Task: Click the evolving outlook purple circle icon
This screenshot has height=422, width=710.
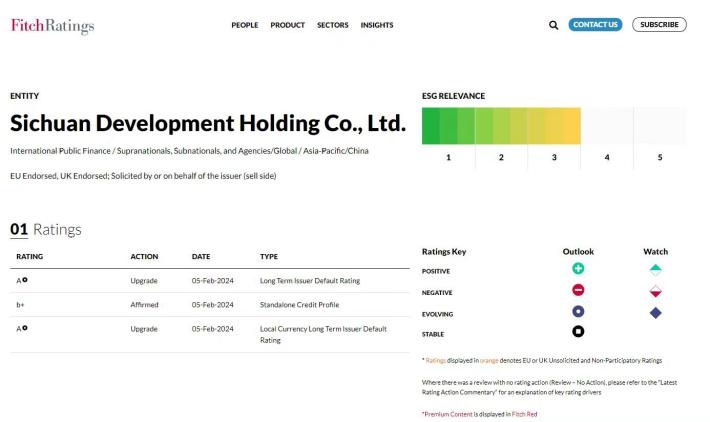Action: tap(578, 312)
